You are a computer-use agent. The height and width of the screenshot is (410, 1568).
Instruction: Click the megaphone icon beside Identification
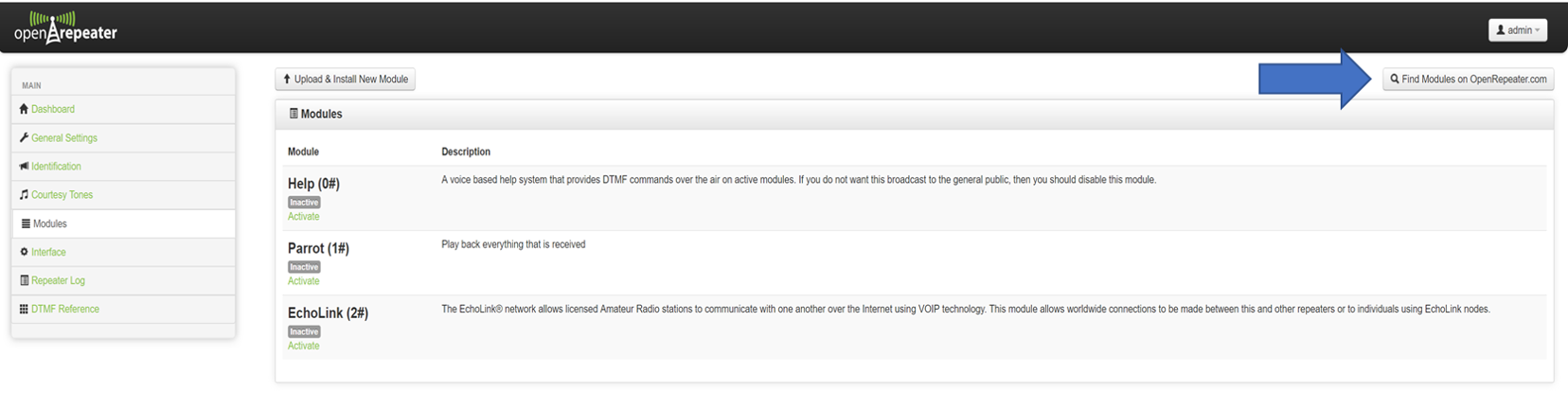coord(24,166)
